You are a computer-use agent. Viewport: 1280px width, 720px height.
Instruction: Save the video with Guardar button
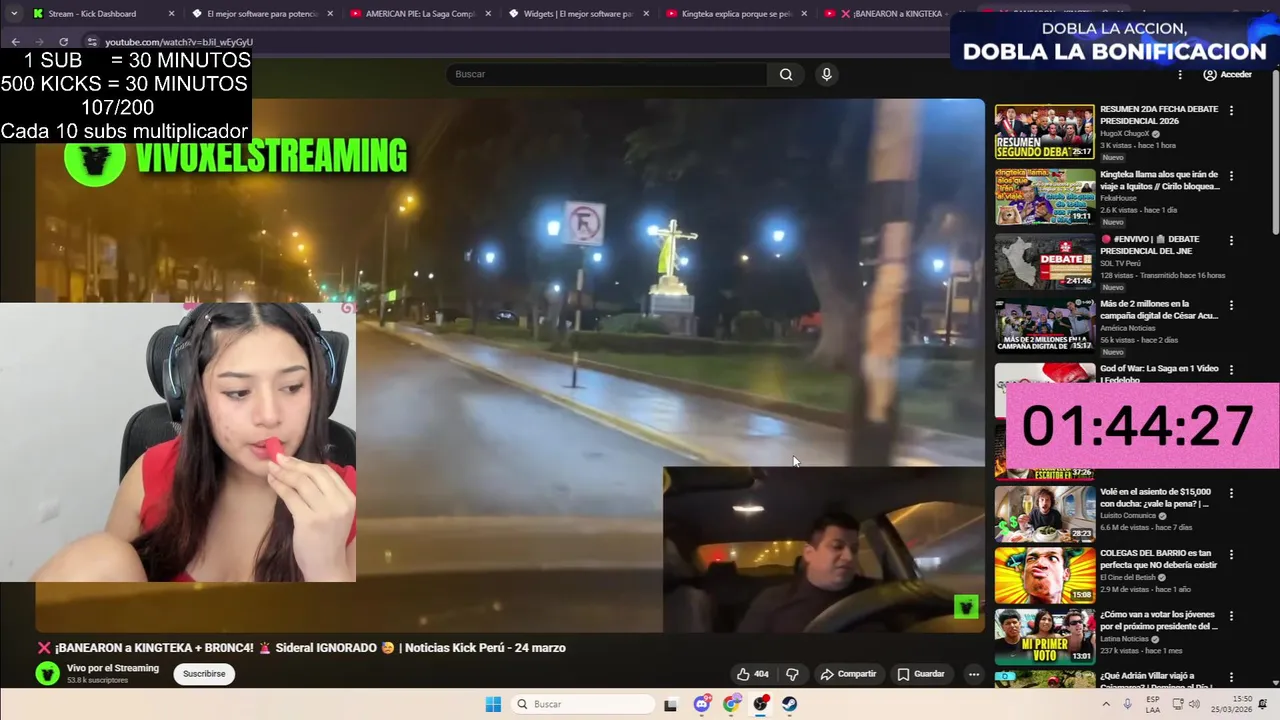(x=921, y=674)
